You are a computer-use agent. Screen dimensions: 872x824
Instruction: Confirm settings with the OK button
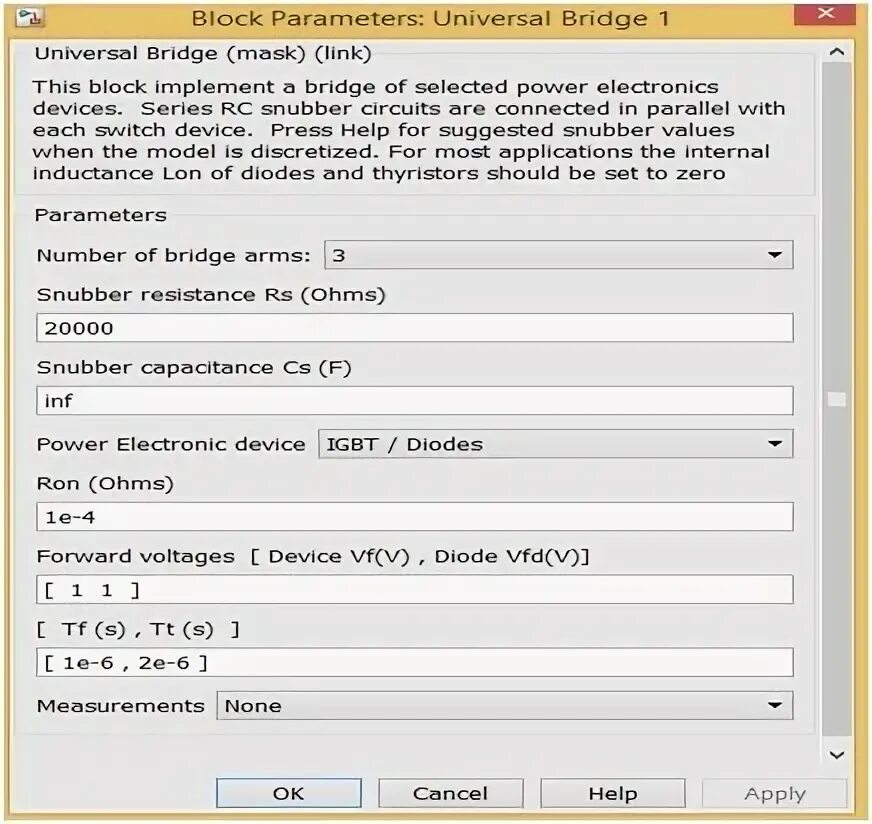pos(289,793)
